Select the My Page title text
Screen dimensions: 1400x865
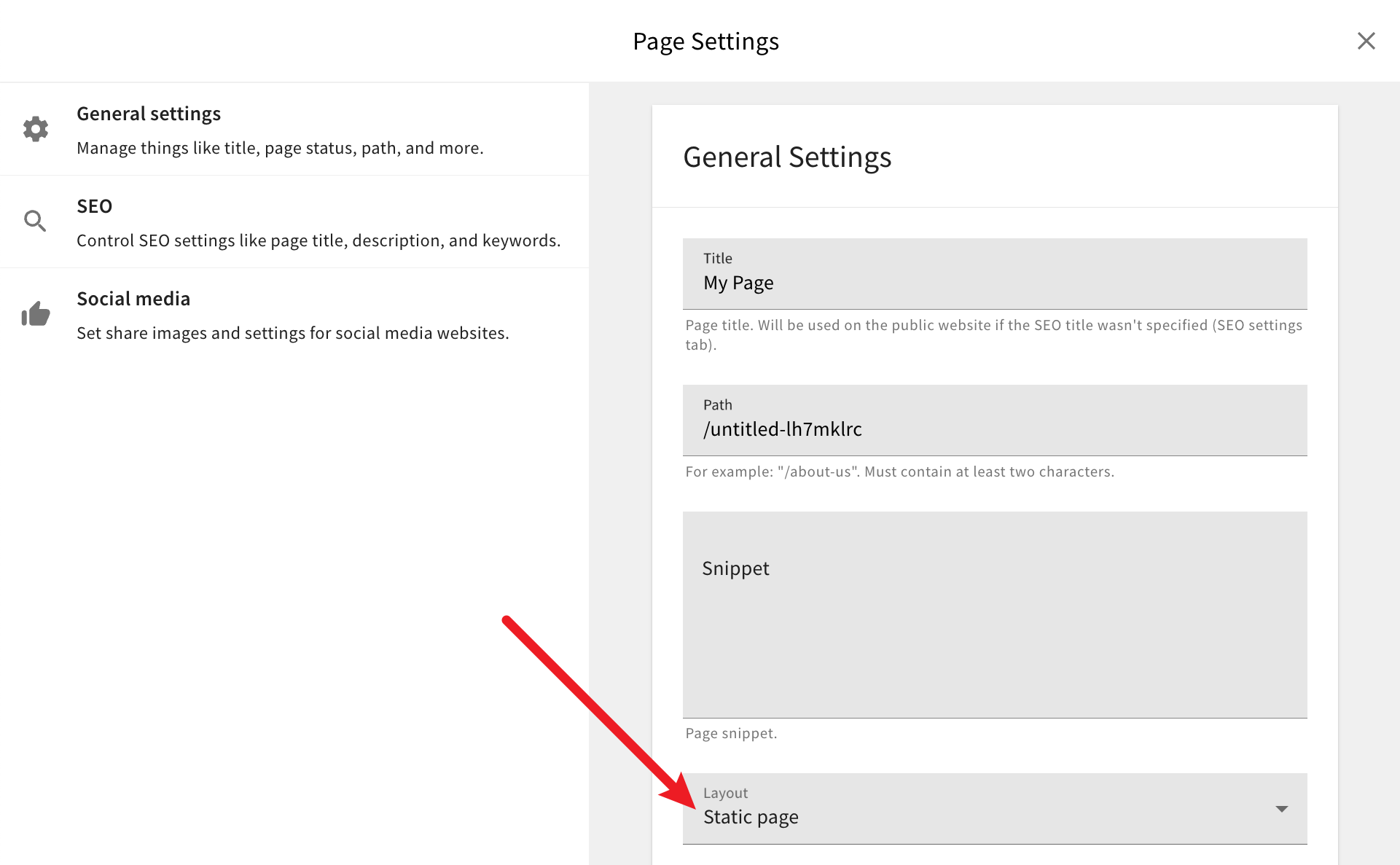point(738,283)
